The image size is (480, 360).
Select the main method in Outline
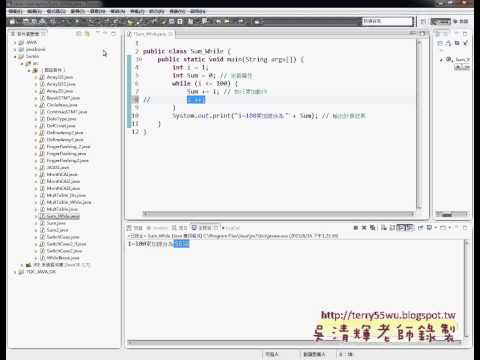coord(462,67)
